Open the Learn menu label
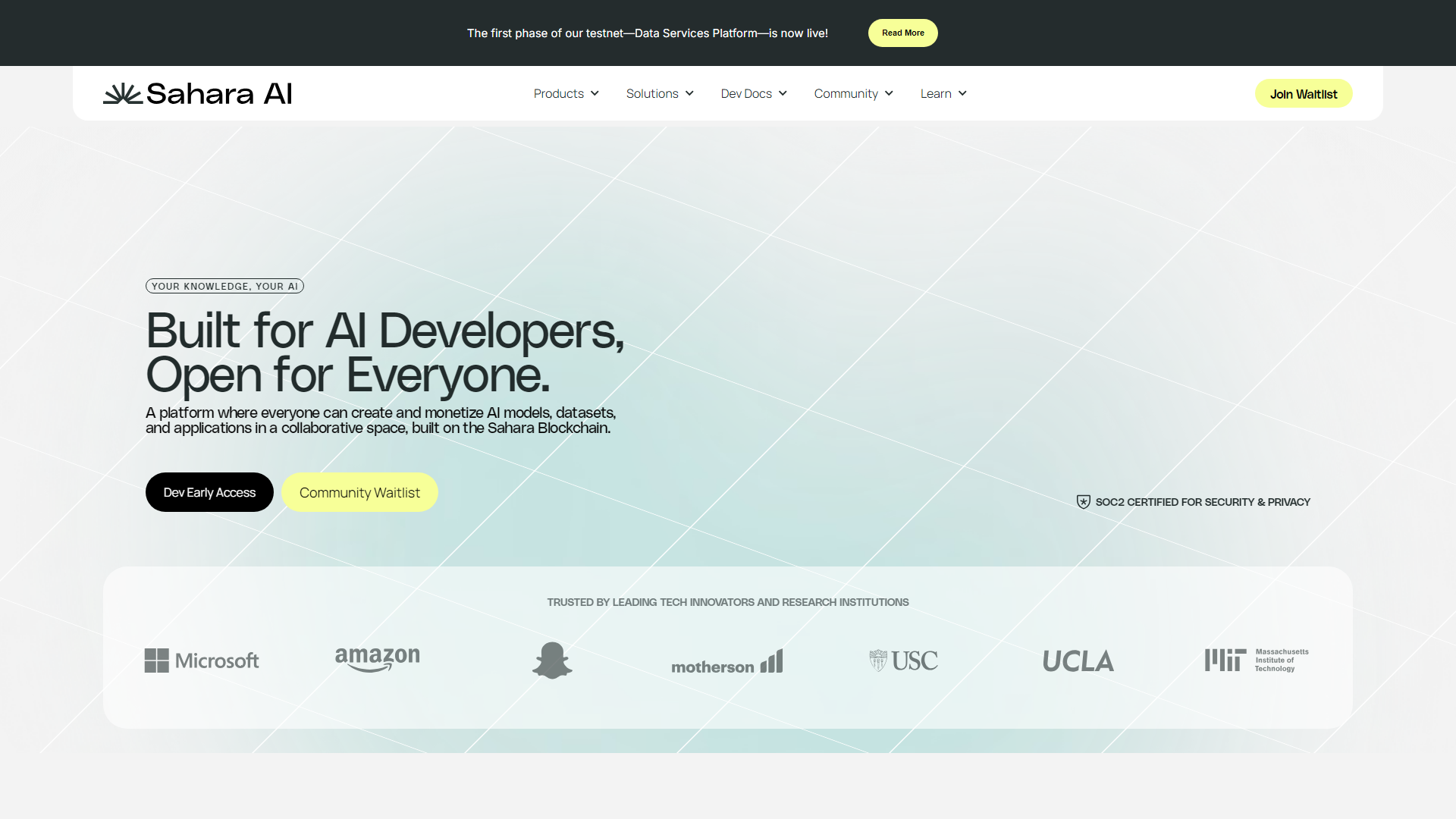The height and width of the screenshot is (819, 1456). click(936, 93)
